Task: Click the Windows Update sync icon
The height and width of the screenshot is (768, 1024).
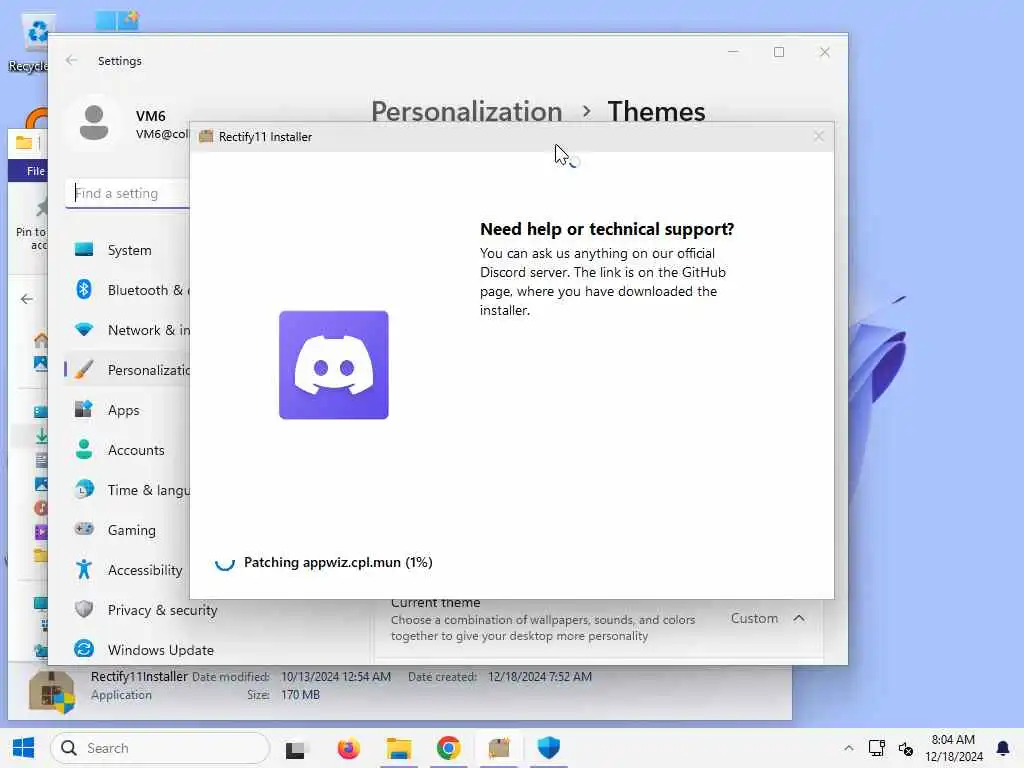Action: pyautogui.click(x=84, y=648)
